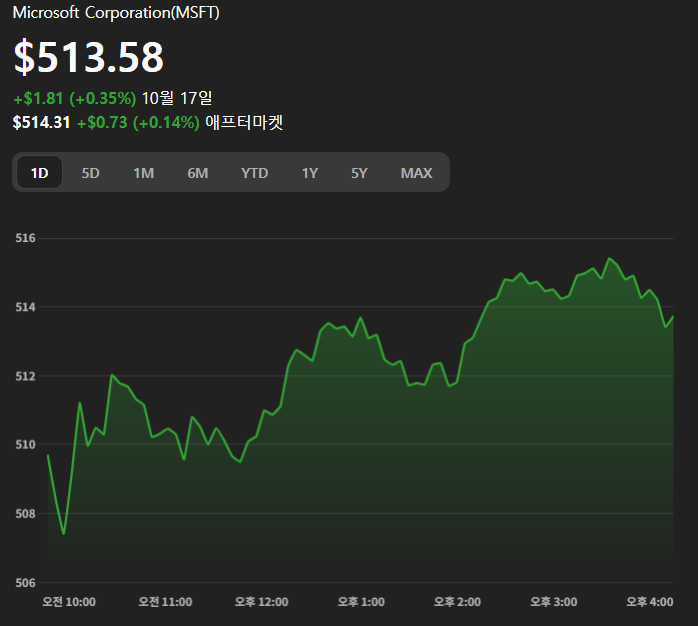The width and height of the screenshot is (698, 626).
Task: Click the chart's highest peak near 515.4
Action: click(609, 258)
